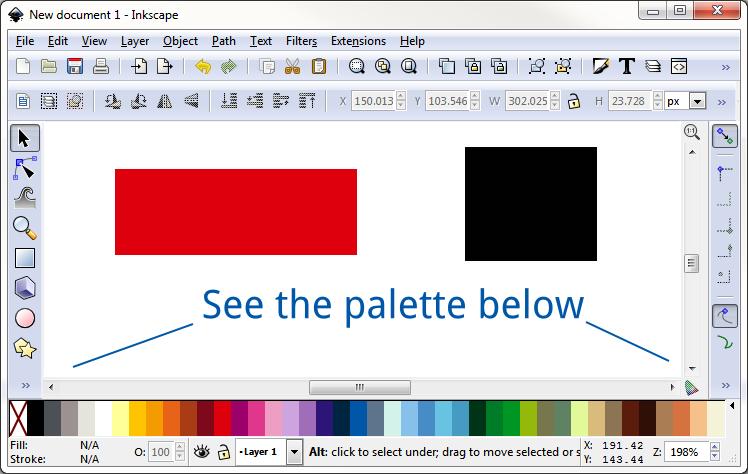Increase opacity with stepper up arrow
748x474 pixels.
(x=179, y=447)
